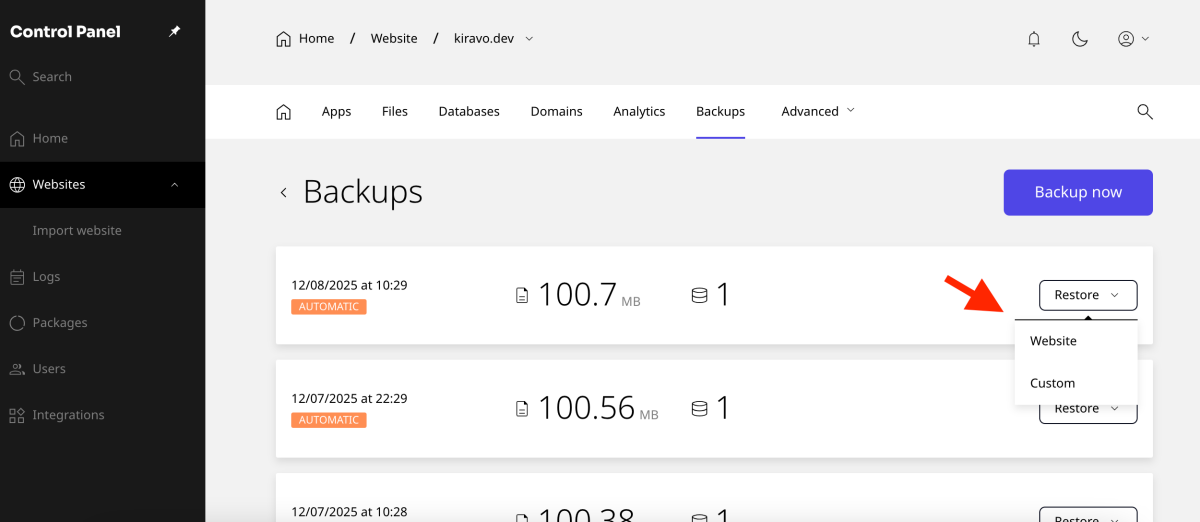The image size is (1200, 522).
Task: Switch to the Databases tab
Action: pos(469,111)
